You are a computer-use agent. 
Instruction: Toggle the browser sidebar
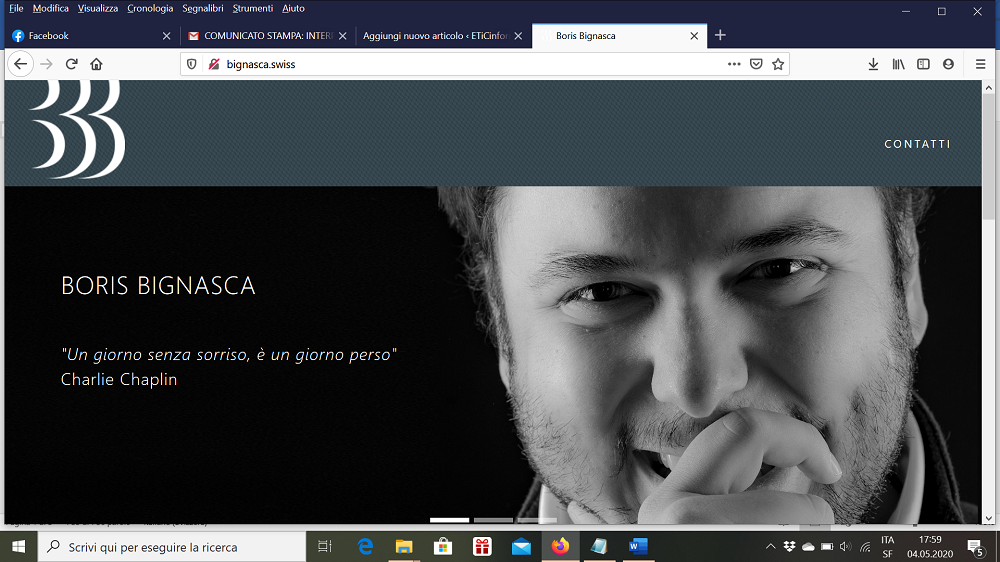[x=923, y=64]
